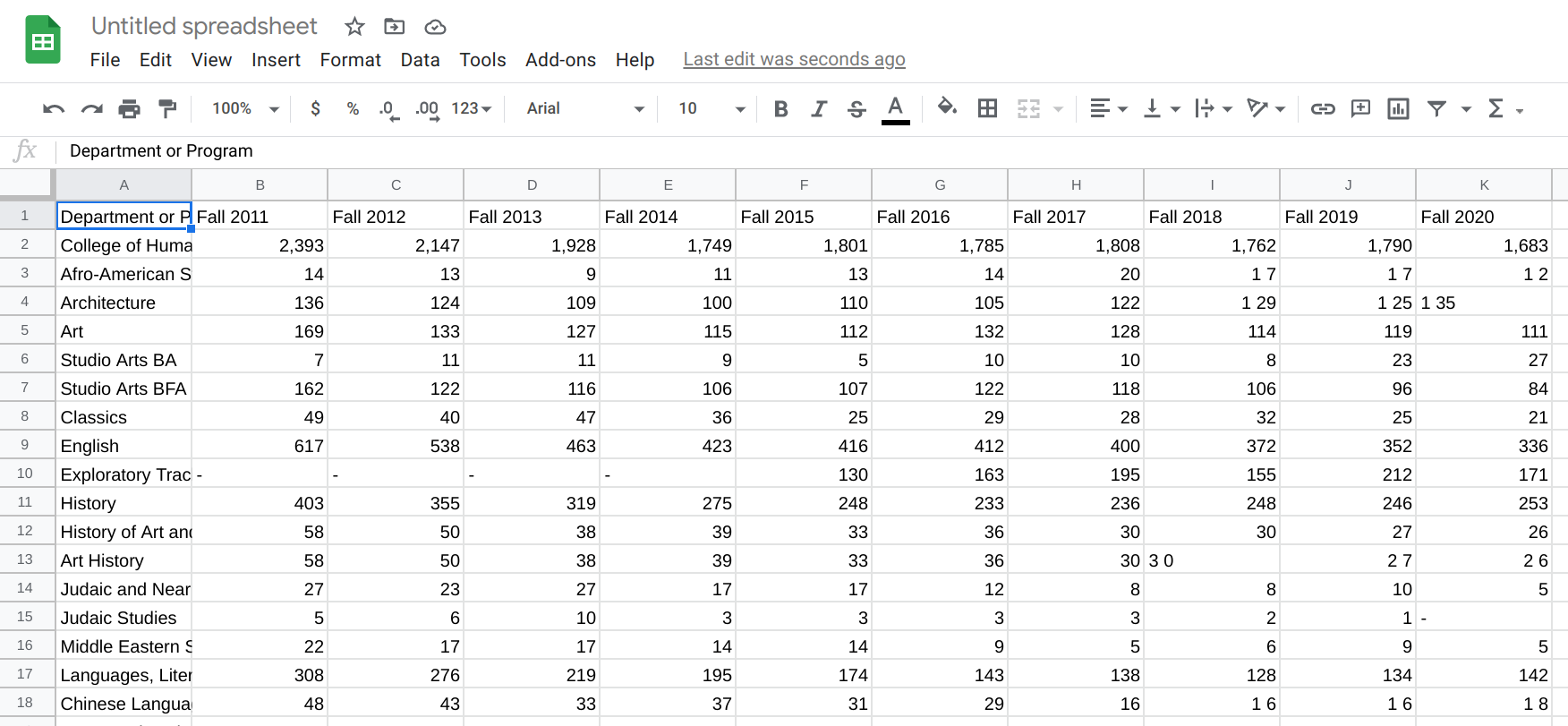1568x726 pixels.
Task: Open the 100% zoom dropdown
Action: (245, 109)
